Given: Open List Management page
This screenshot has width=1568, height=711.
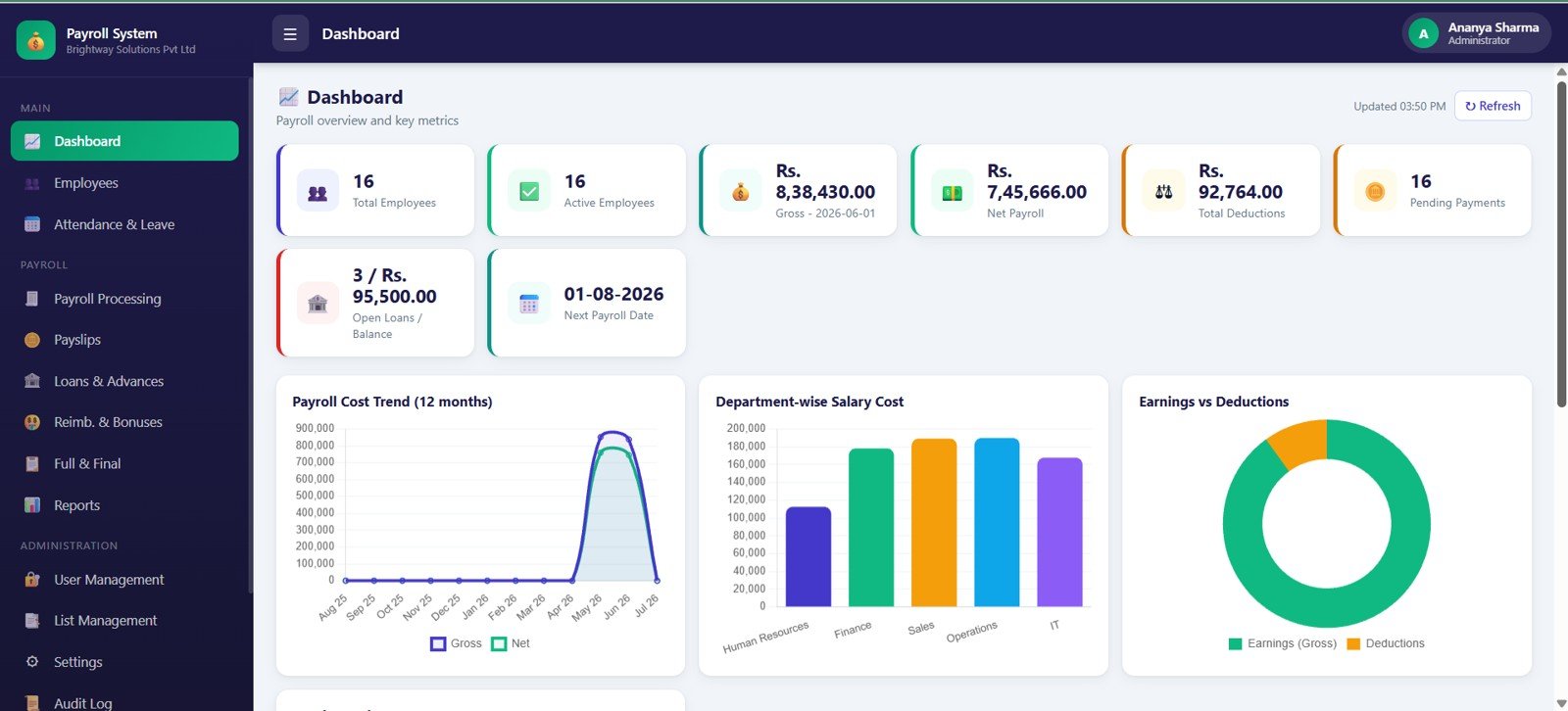Looking at the screenshot, I should click(x=124, y=621).
